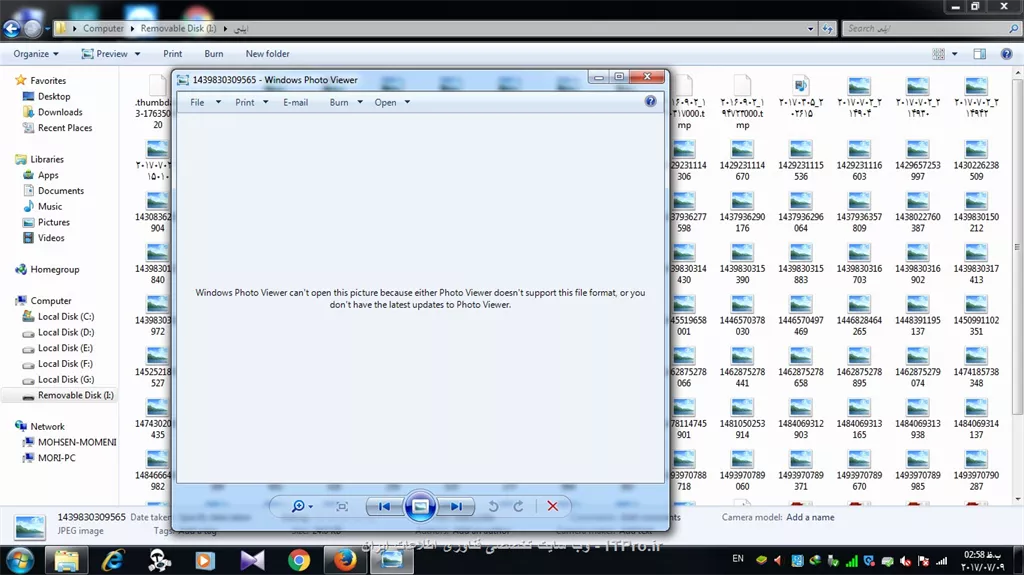Click E-mail in Photo Viewer toolbar
1024x575 pixels.
coord(295,103)
